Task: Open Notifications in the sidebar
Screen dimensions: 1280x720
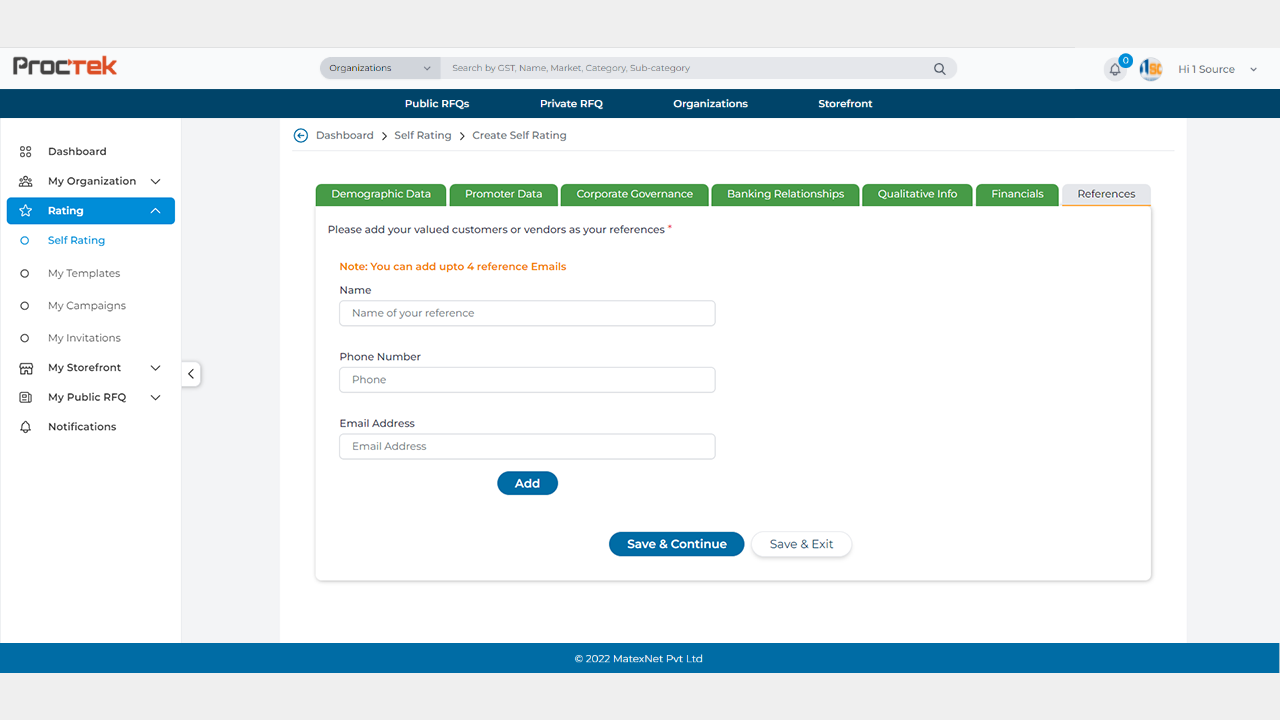Action: 82,427
